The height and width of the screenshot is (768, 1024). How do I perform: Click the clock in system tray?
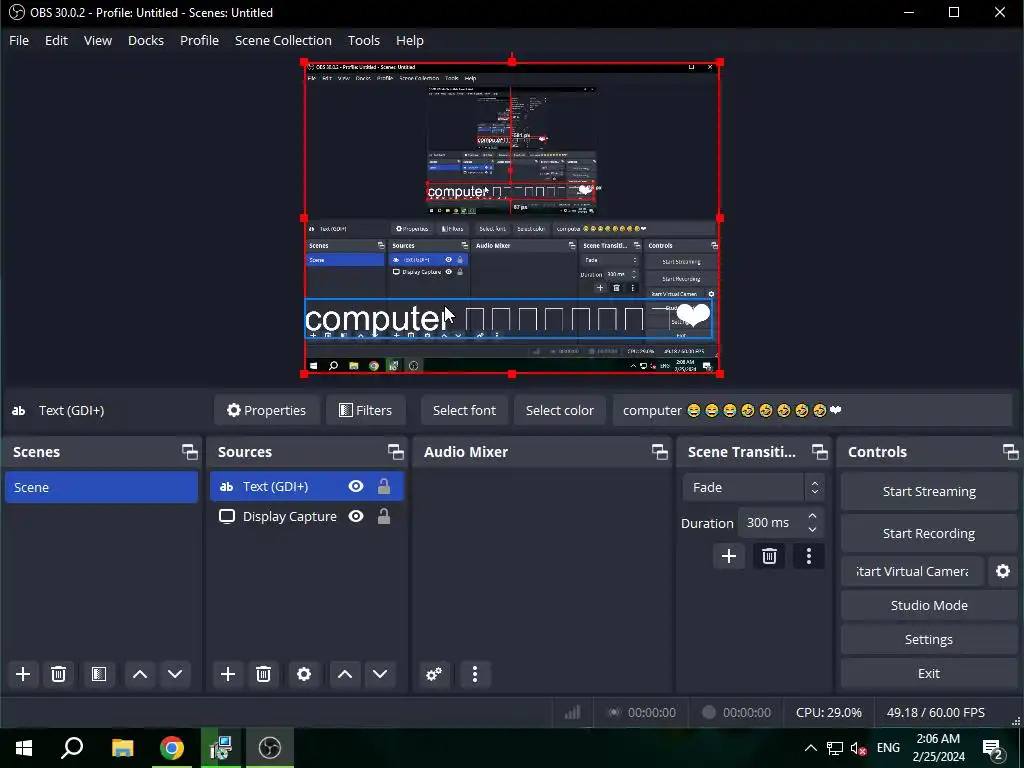938,748
